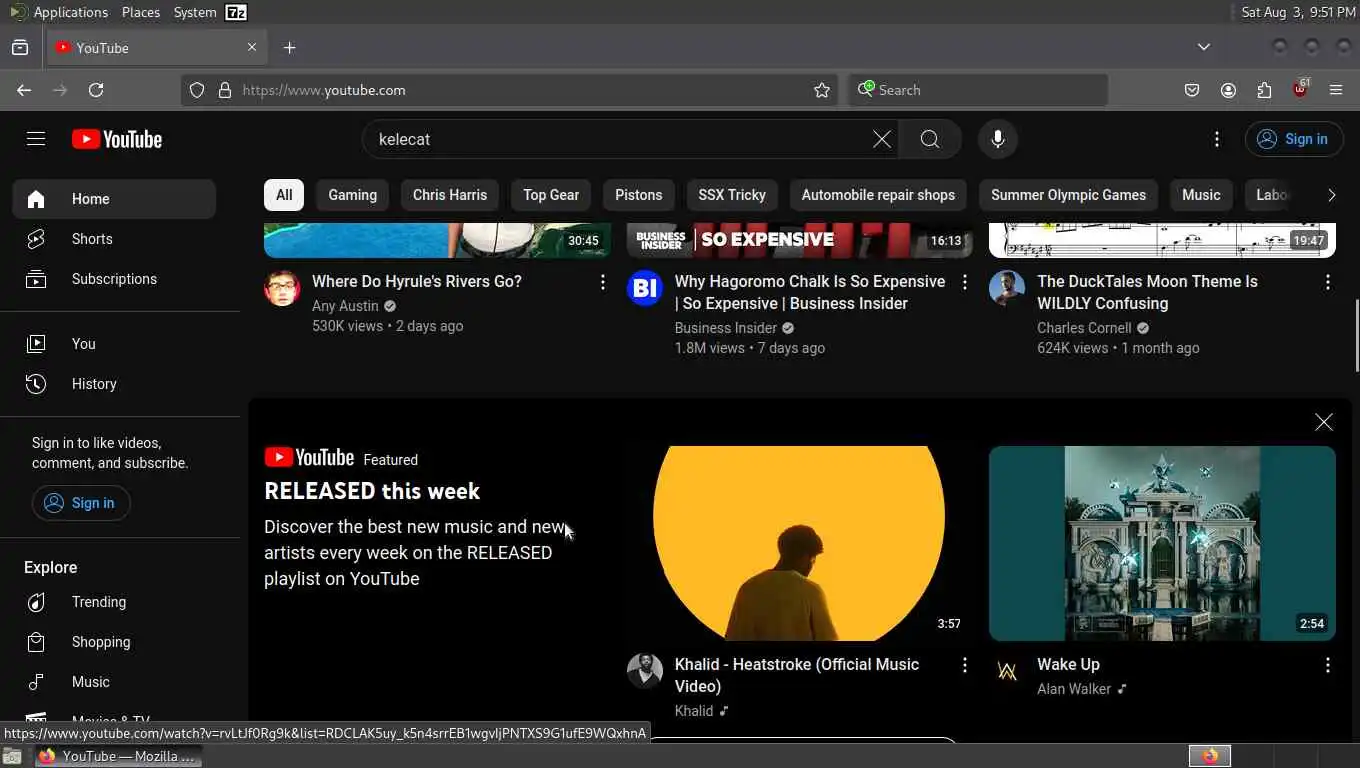Open YouTube settings three-dot menu
Viewport: 1360px width, 768px height.
click(1217, 139)
